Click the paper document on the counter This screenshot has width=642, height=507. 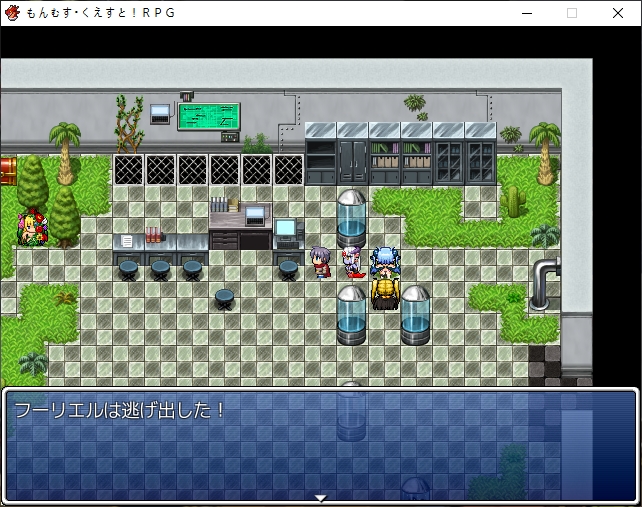127,241
